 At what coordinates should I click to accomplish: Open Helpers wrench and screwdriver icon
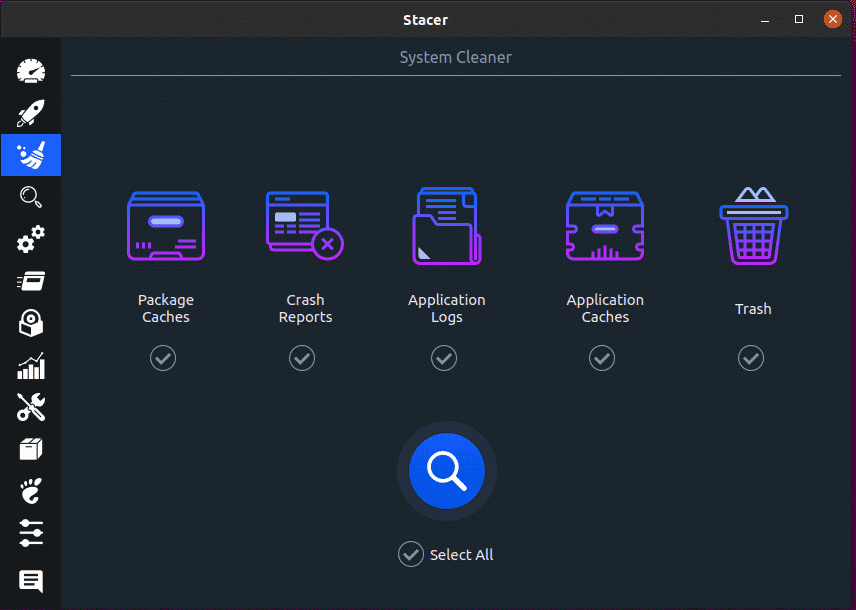coord(31,407)
